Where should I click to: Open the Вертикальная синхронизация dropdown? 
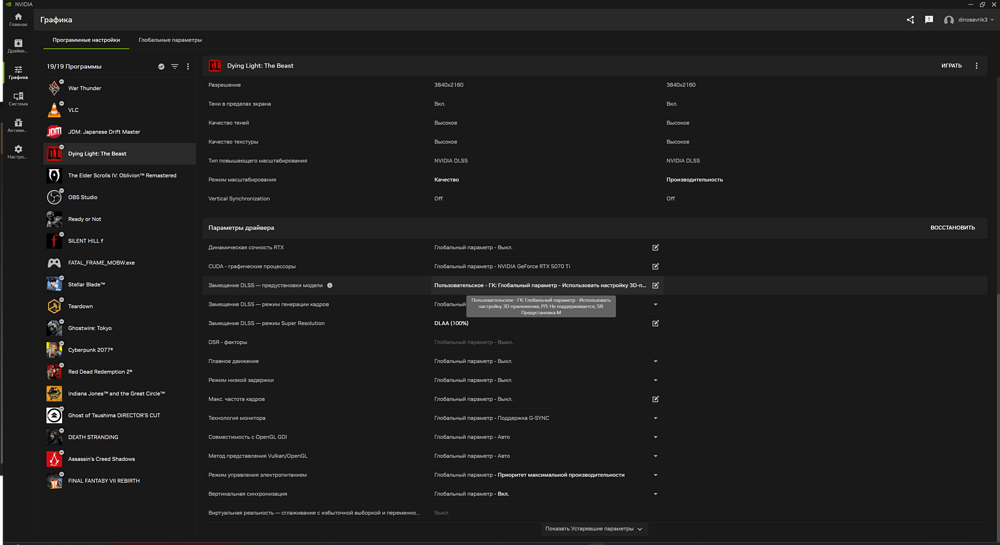click(656, 494)
